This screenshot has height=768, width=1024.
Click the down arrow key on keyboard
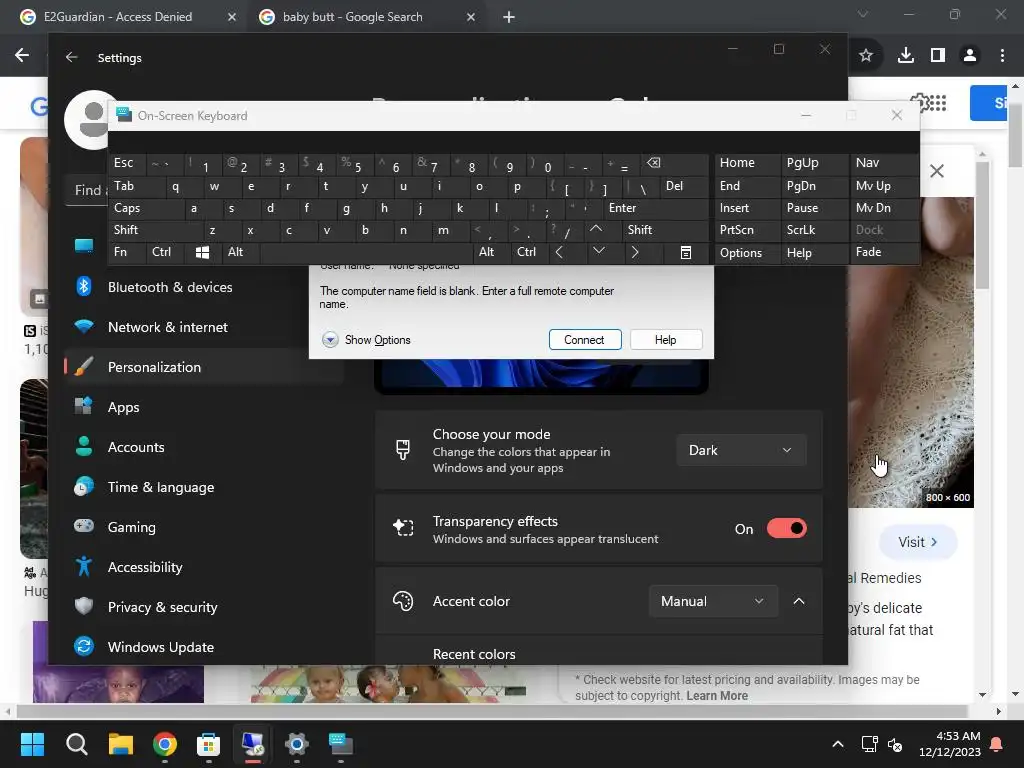598,251
